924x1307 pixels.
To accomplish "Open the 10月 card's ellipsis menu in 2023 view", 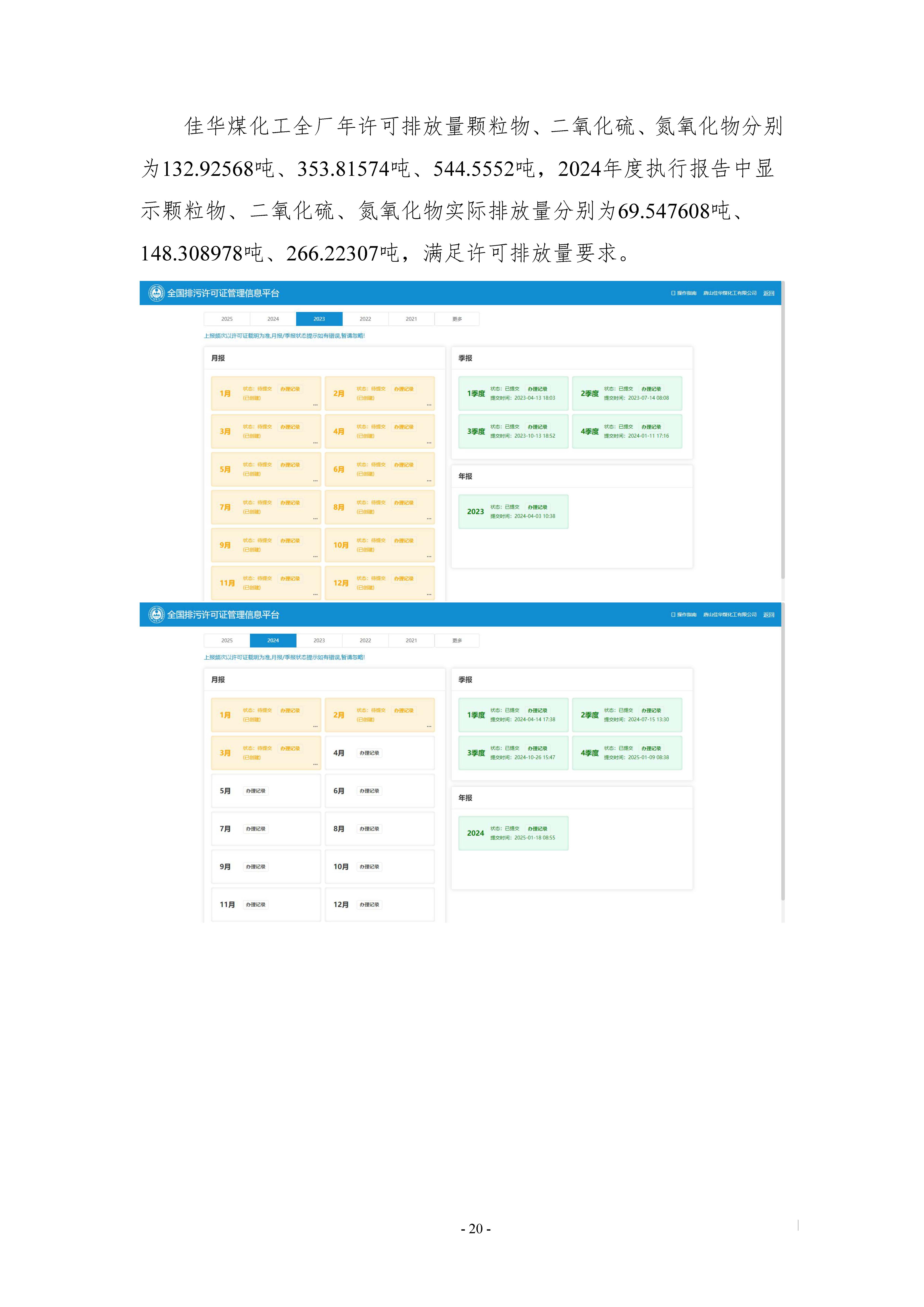I will 429,557.
